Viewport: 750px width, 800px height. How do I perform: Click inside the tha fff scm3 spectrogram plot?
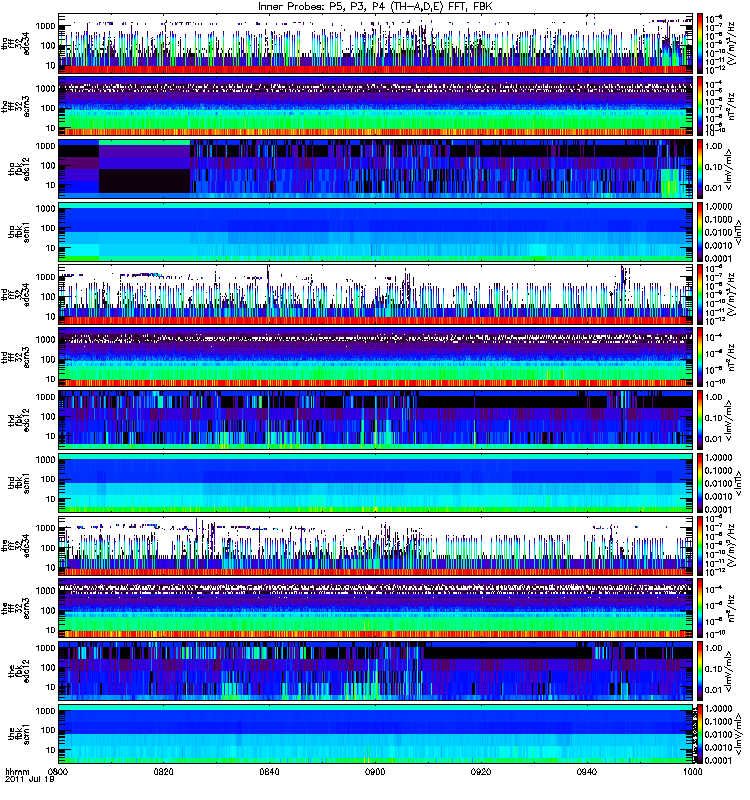tap(375, 106)
